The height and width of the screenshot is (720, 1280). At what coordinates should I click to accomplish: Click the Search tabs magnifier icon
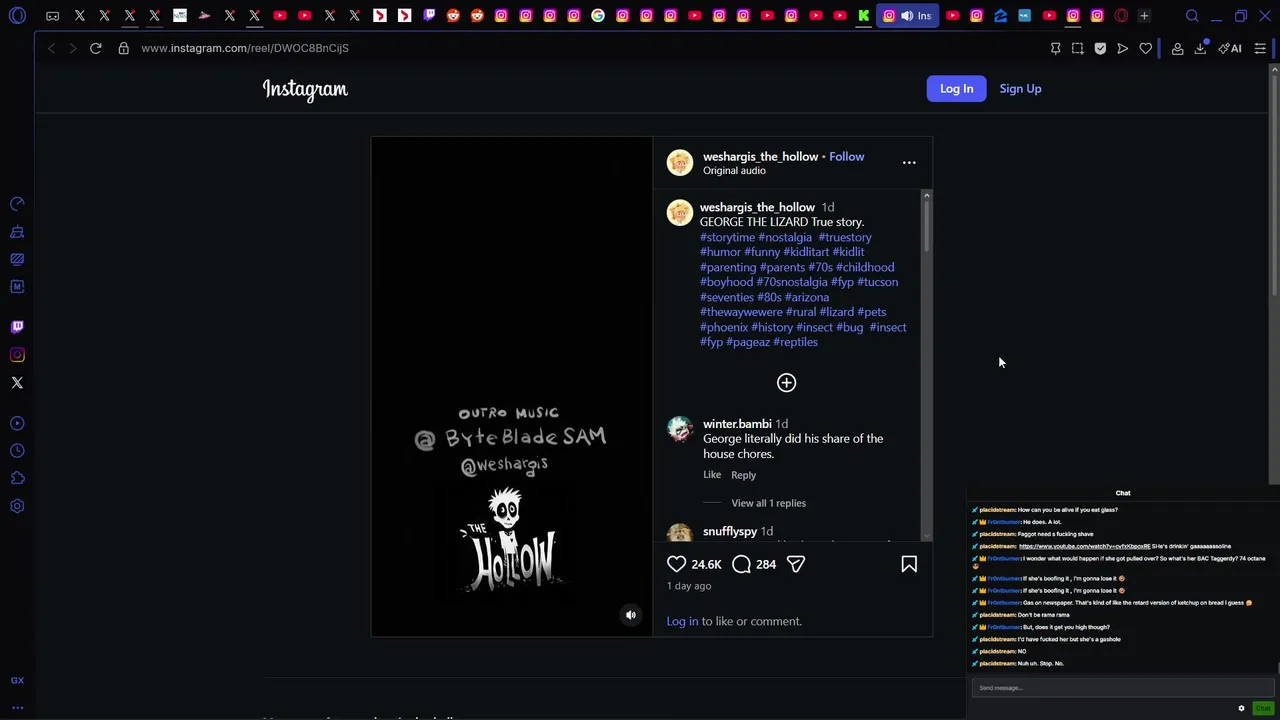pyautogui.click(x=1192, y=16)
